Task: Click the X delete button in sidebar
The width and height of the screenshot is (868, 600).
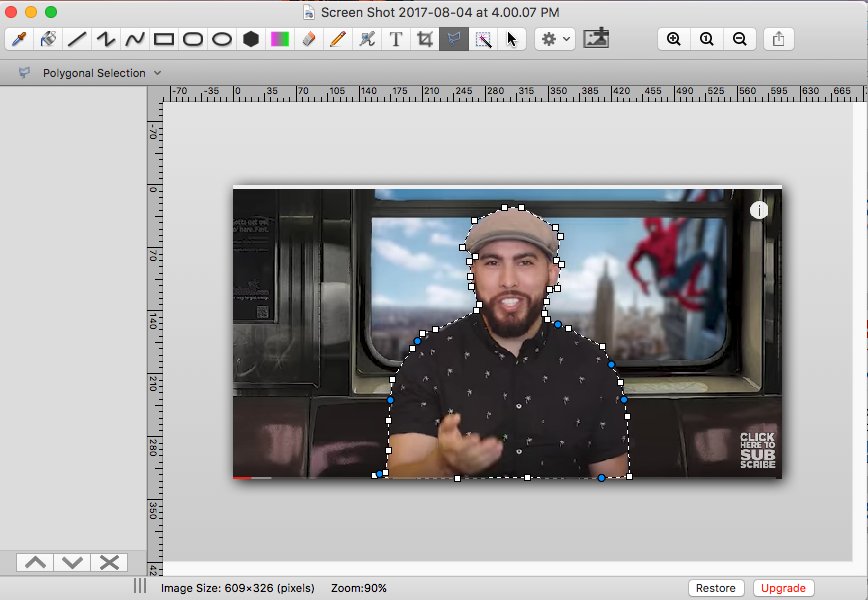Action: 109,562
